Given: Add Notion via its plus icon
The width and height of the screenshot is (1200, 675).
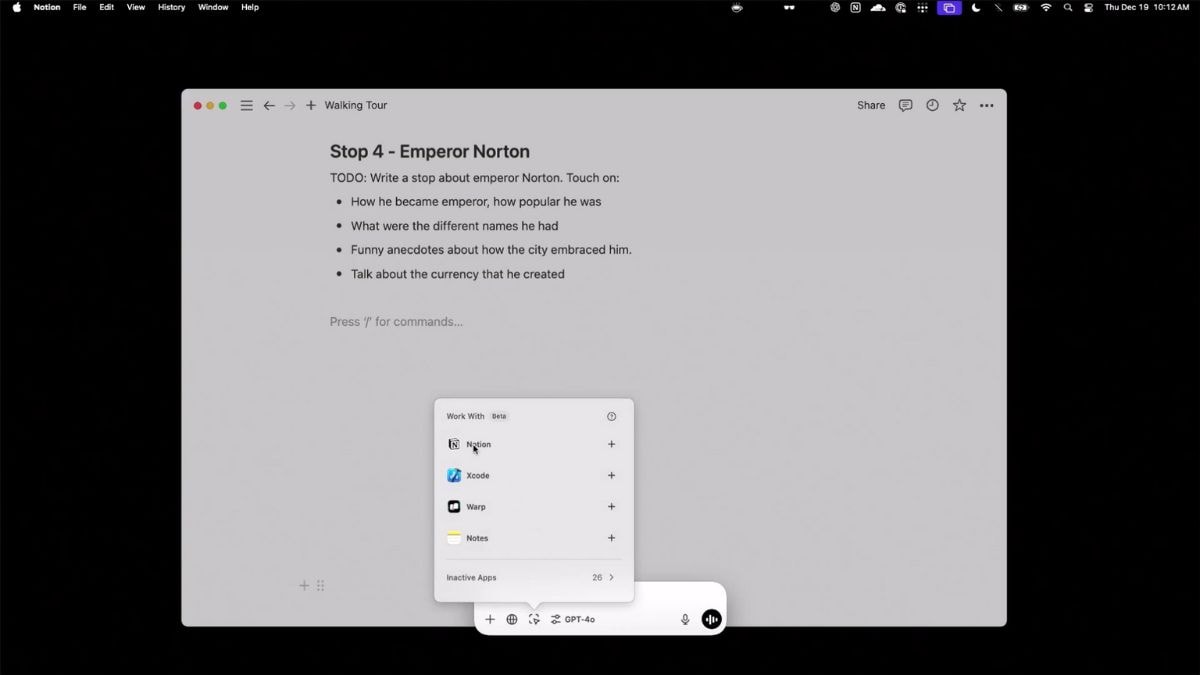Looking at the screenshot, I should point(611,444).
